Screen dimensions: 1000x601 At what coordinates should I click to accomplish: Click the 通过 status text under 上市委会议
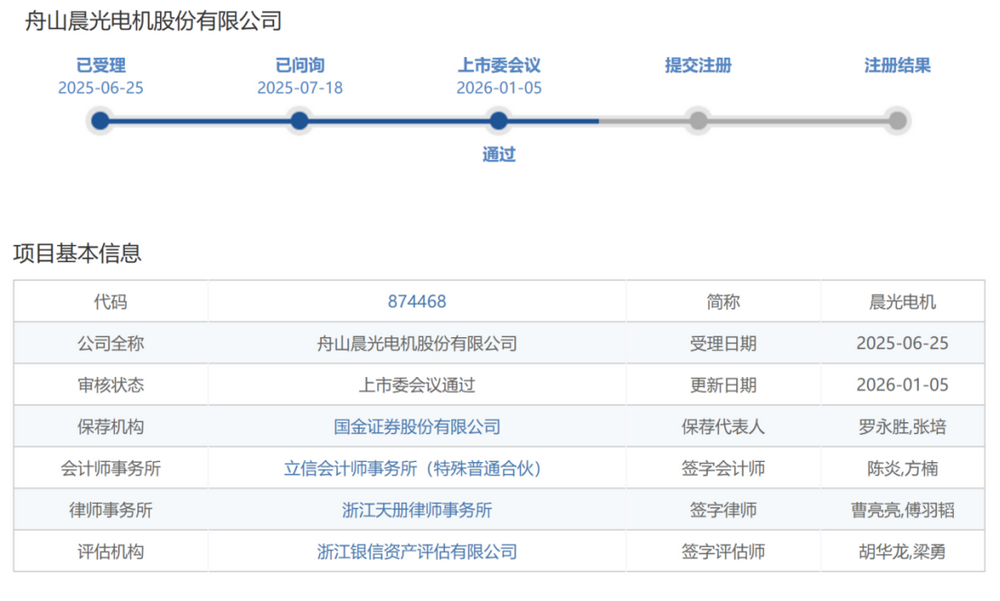point(498,155)
